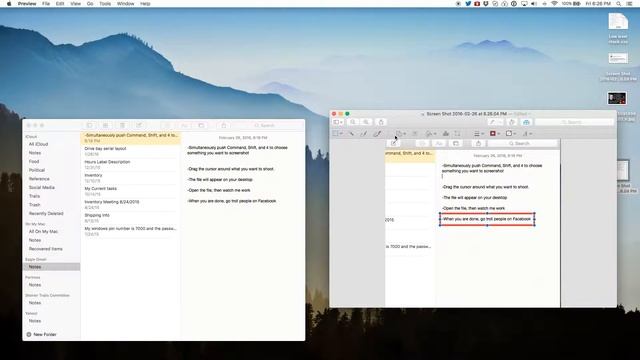Screen dimensions: 640x360
Task: Click the Preview window Search field
Action: point(574,122)
